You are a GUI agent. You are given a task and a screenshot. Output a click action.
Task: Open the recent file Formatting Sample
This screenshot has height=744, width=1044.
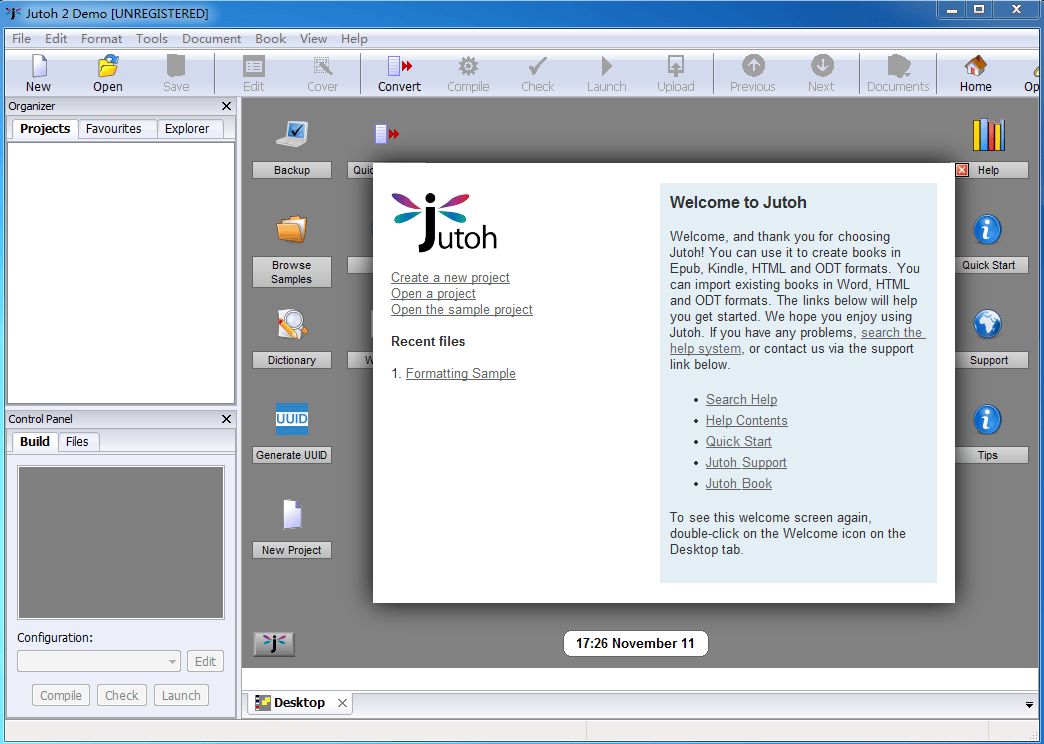(461, 373)
